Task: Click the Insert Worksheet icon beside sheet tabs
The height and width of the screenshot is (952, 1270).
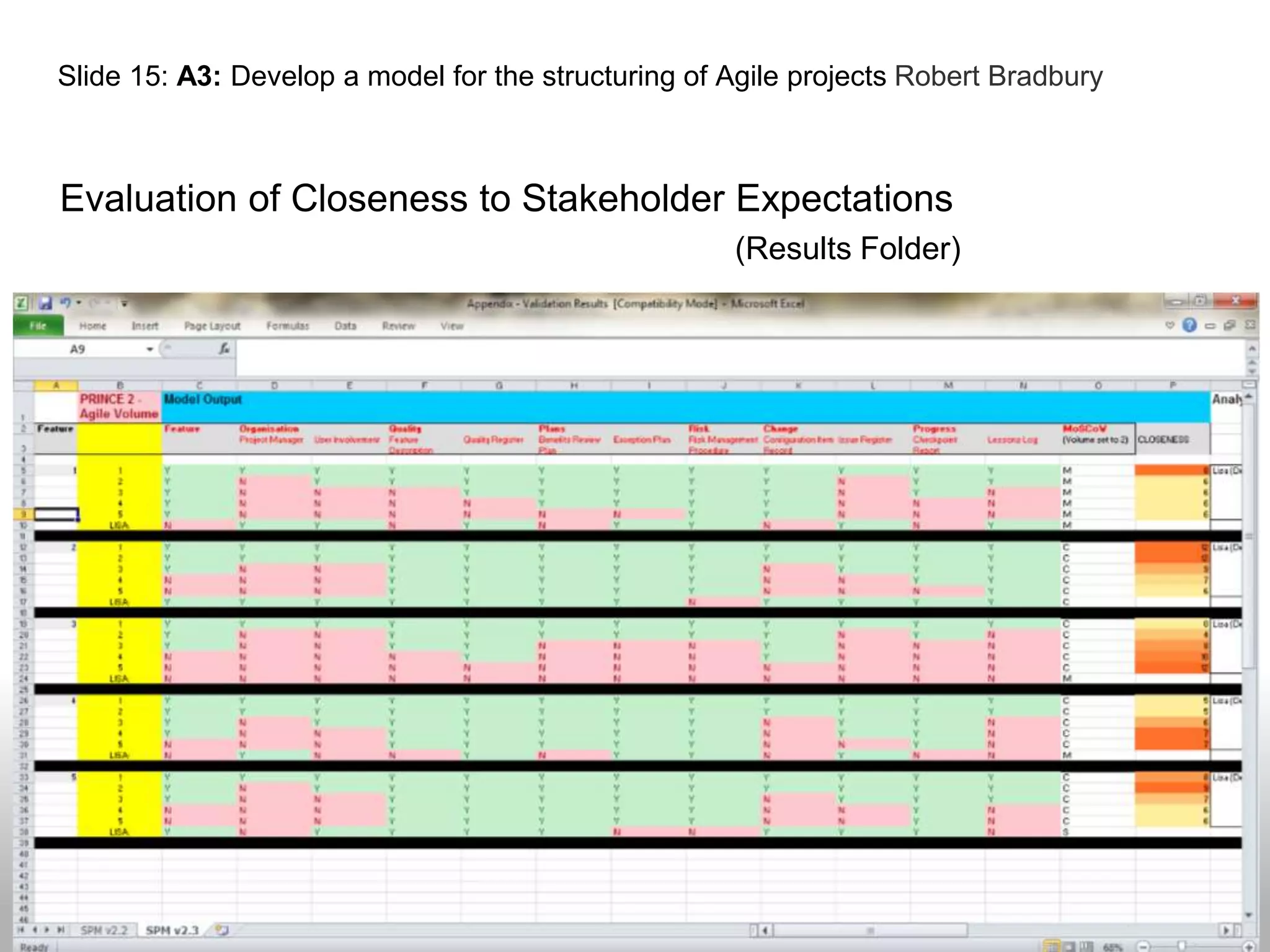Action: pyautogui.click(x=222, y=930)
